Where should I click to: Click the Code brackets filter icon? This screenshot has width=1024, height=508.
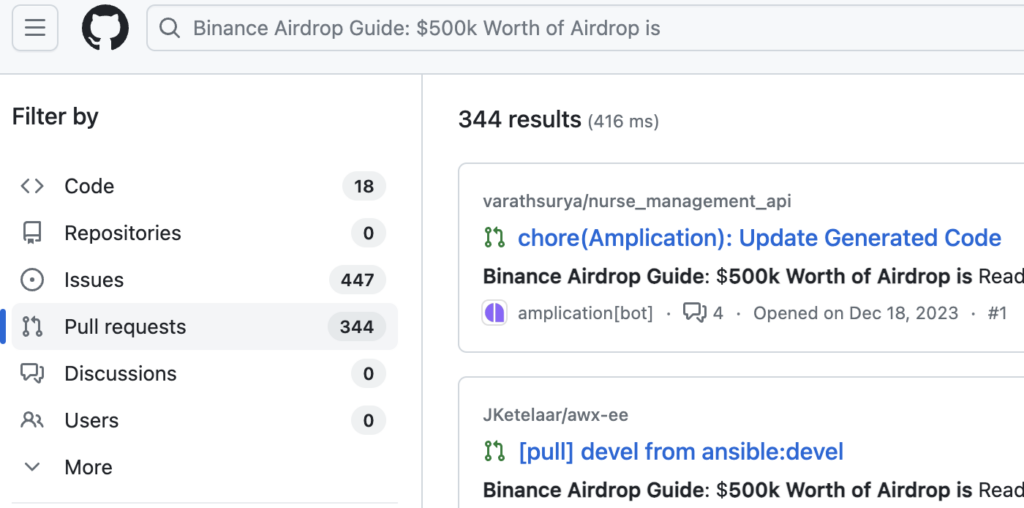32,186
